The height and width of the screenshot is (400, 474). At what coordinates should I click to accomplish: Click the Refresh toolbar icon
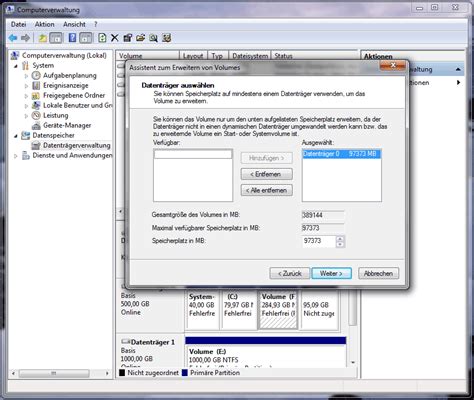[x=102, y=38]
